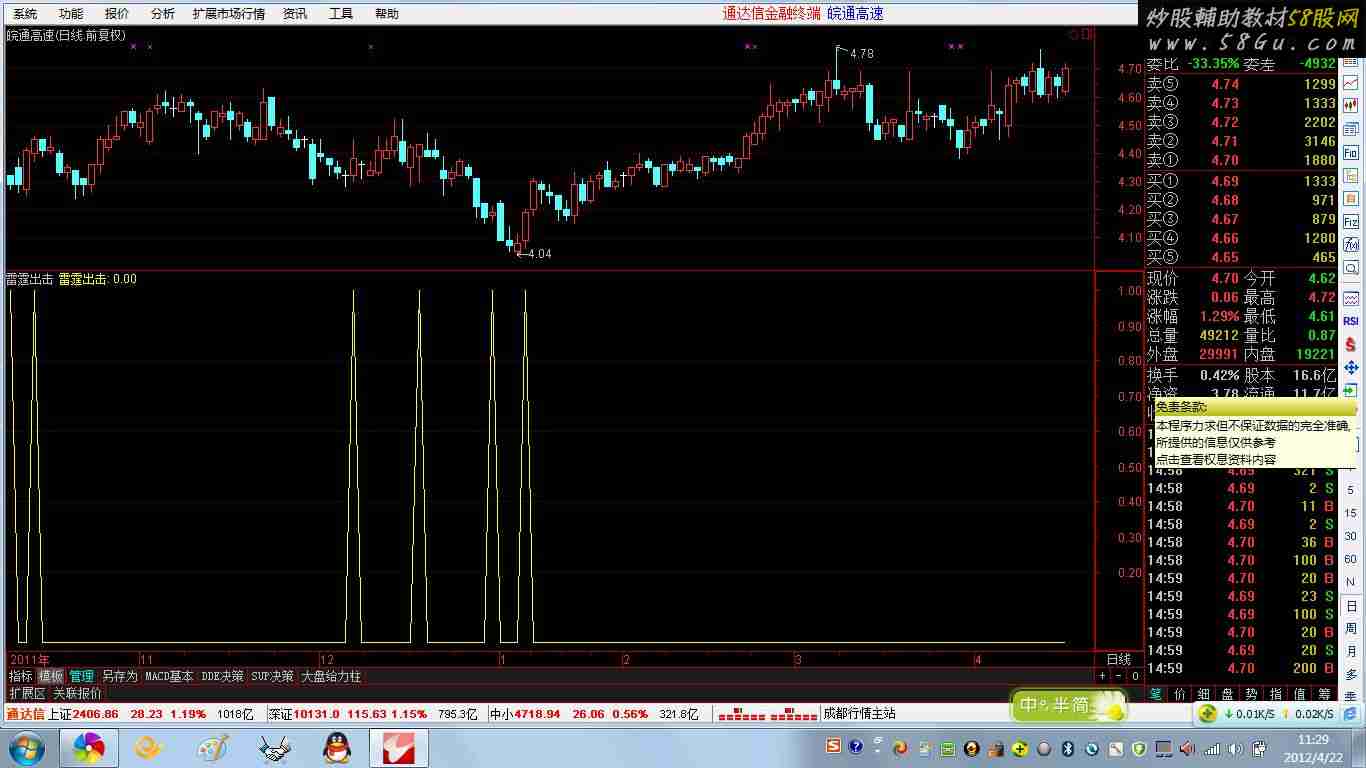Switch to the 笔 tick tab
The height and width of the screenshot is (768, 1366).
click(x=1156, y=693)
